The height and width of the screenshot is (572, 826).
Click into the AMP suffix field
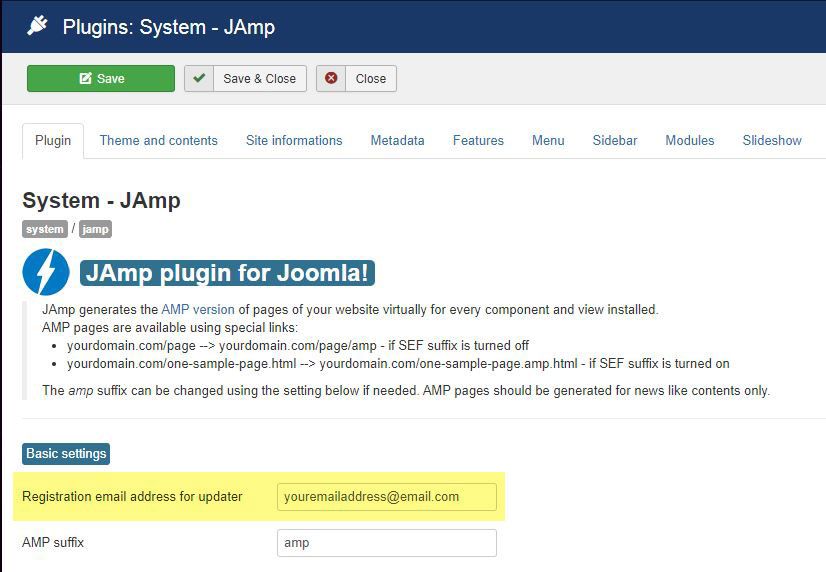387,543
